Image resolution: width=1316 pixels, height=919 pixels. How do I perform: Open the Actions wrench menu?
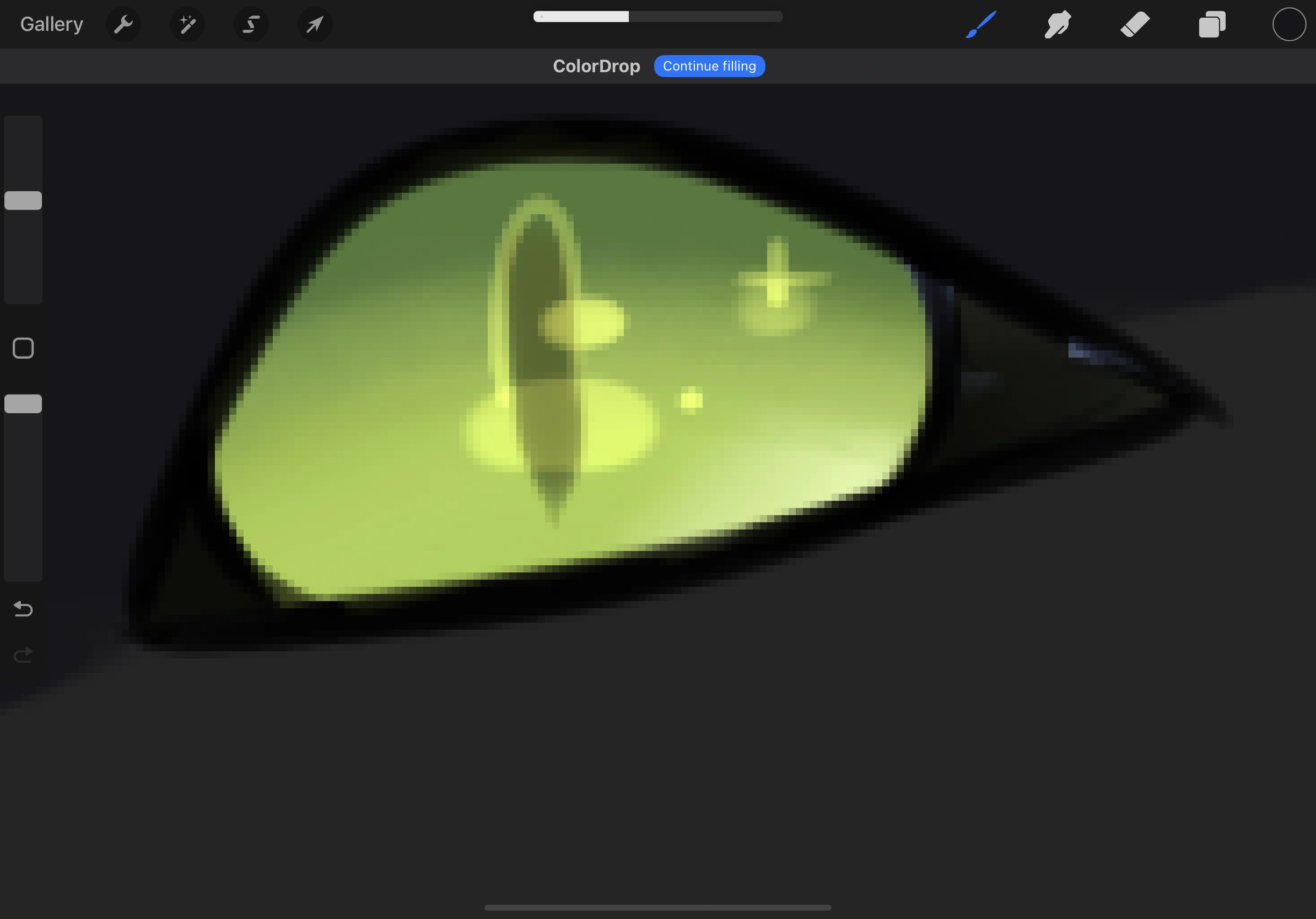123,25
